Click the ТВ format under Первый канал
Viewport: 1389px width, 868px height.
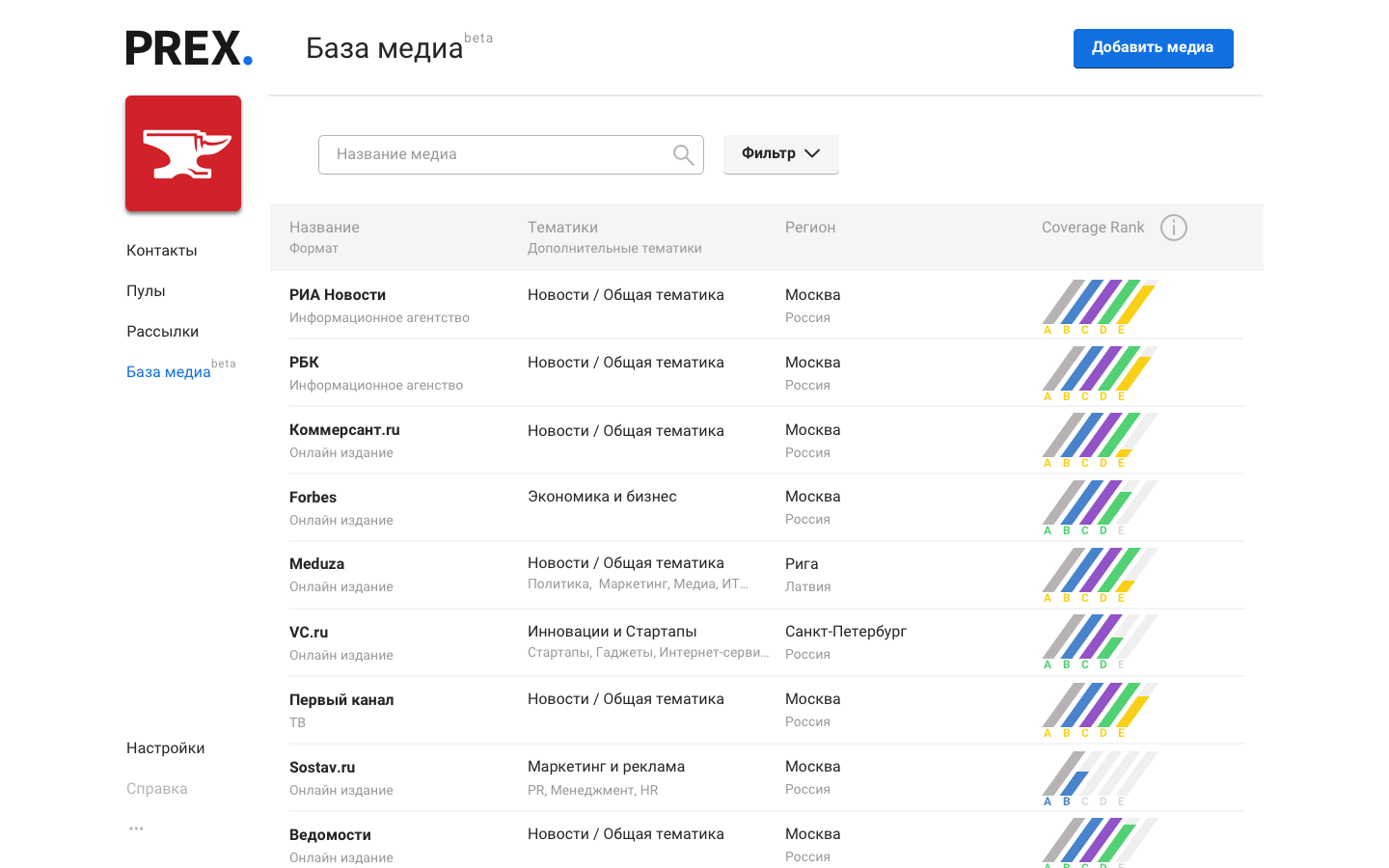pos(297,722)
